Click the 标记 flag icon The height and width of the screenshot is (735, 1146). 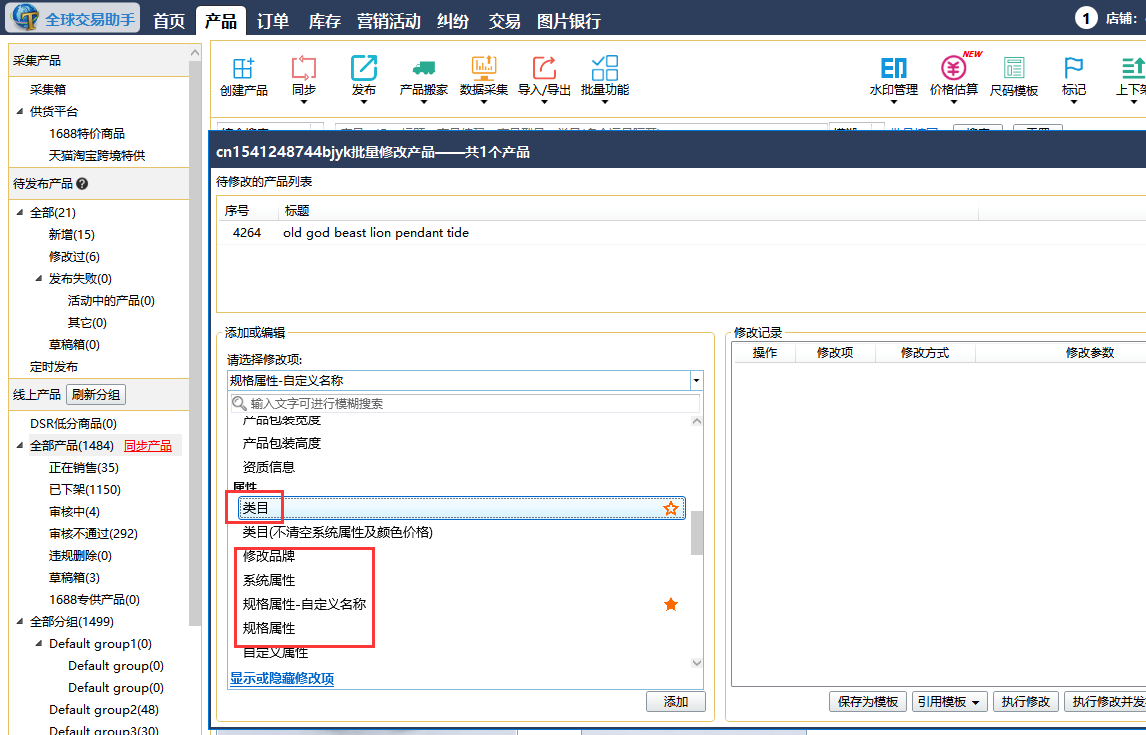[1074, 68]
